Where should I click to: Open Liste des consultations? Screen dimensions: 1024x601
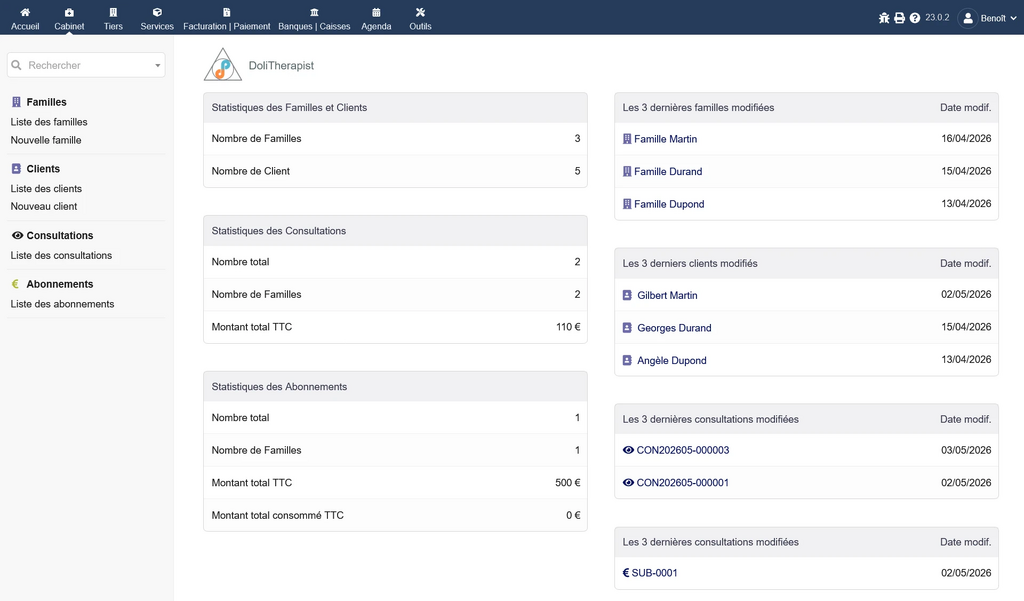[x=61, y=255]
